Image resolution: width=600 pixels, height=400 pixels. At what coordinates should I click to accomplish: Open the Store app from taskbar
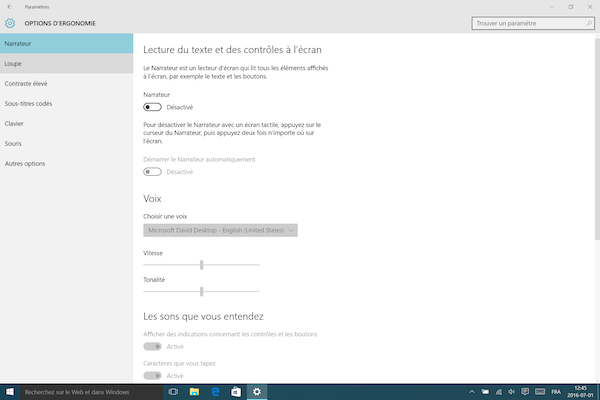click(236, 392)
